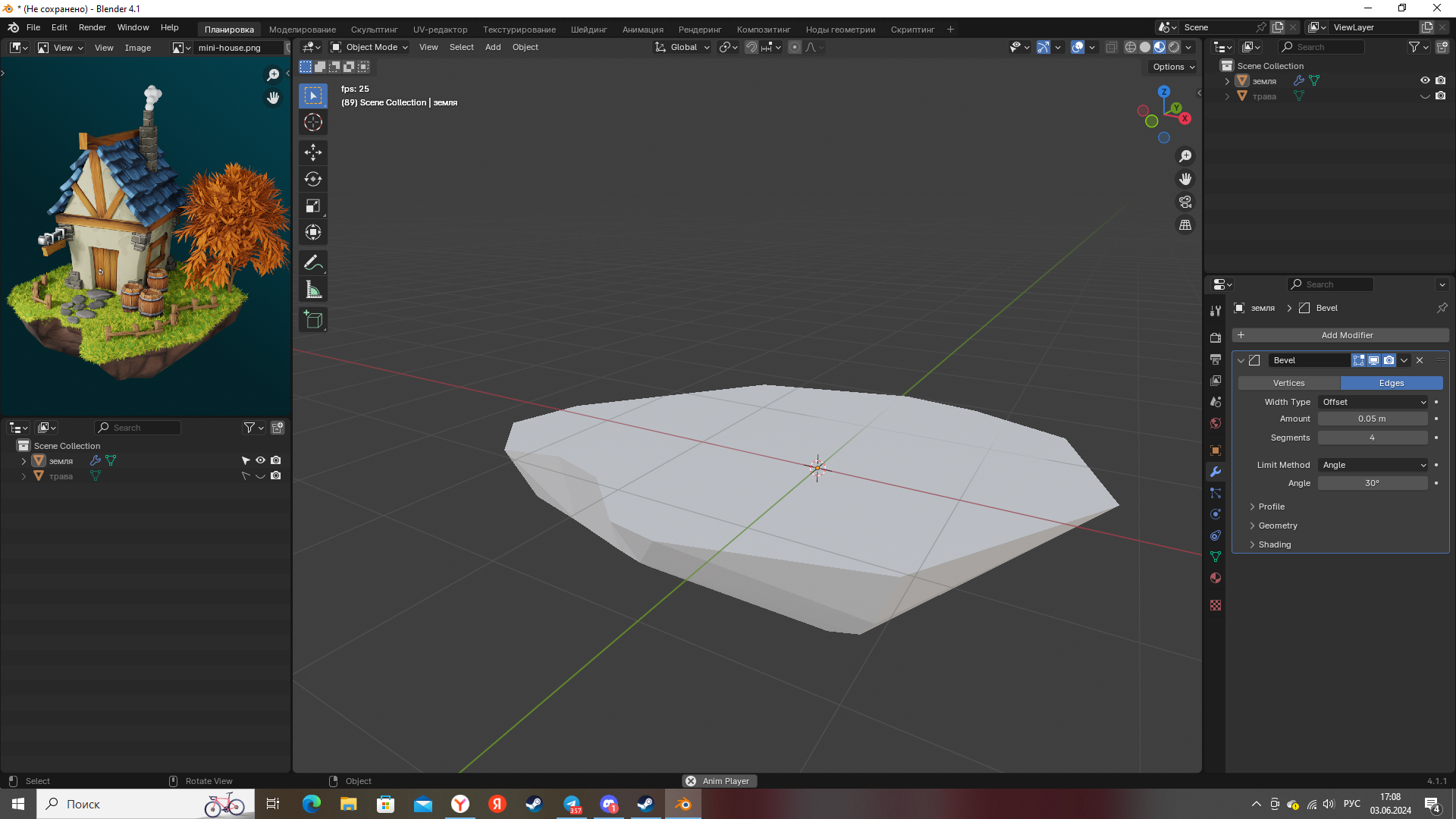Image resolution: width=1456 pixels, height=819 pixels.
Task: Toggle Bevel modifier render display
Action: click(1389, 360)
